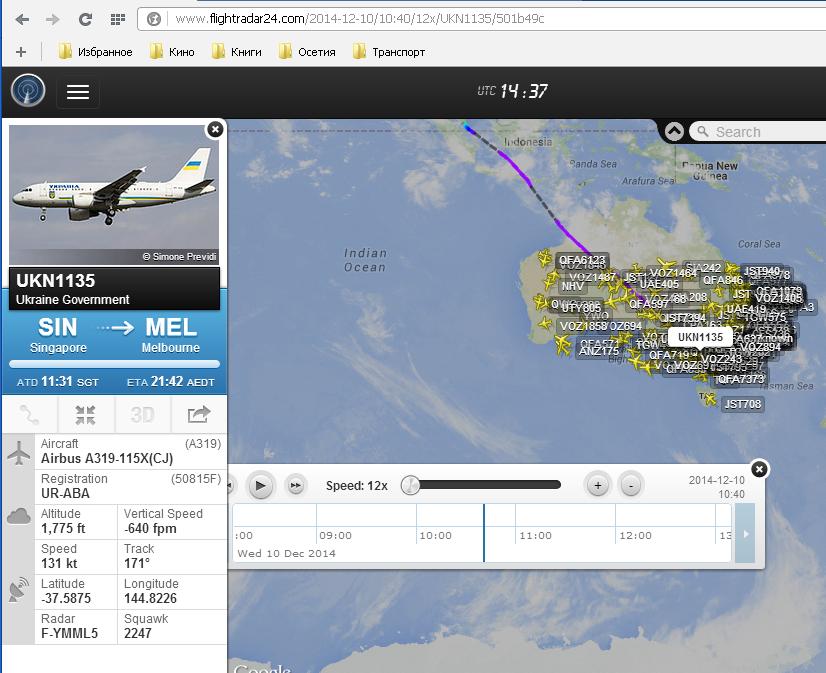This screenshot has width=826, height=673.
Task: Advance the timeline with right arrow
Action: pyautogui.click(x=745, y=533)
